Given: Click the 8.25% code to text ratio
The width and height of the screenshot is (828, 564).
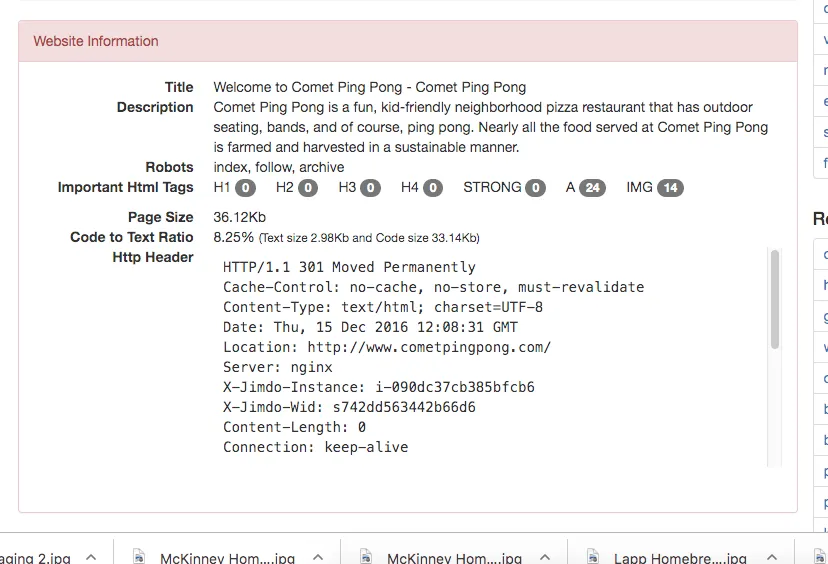Looking at the screenshot, I should tap(233, 238).
